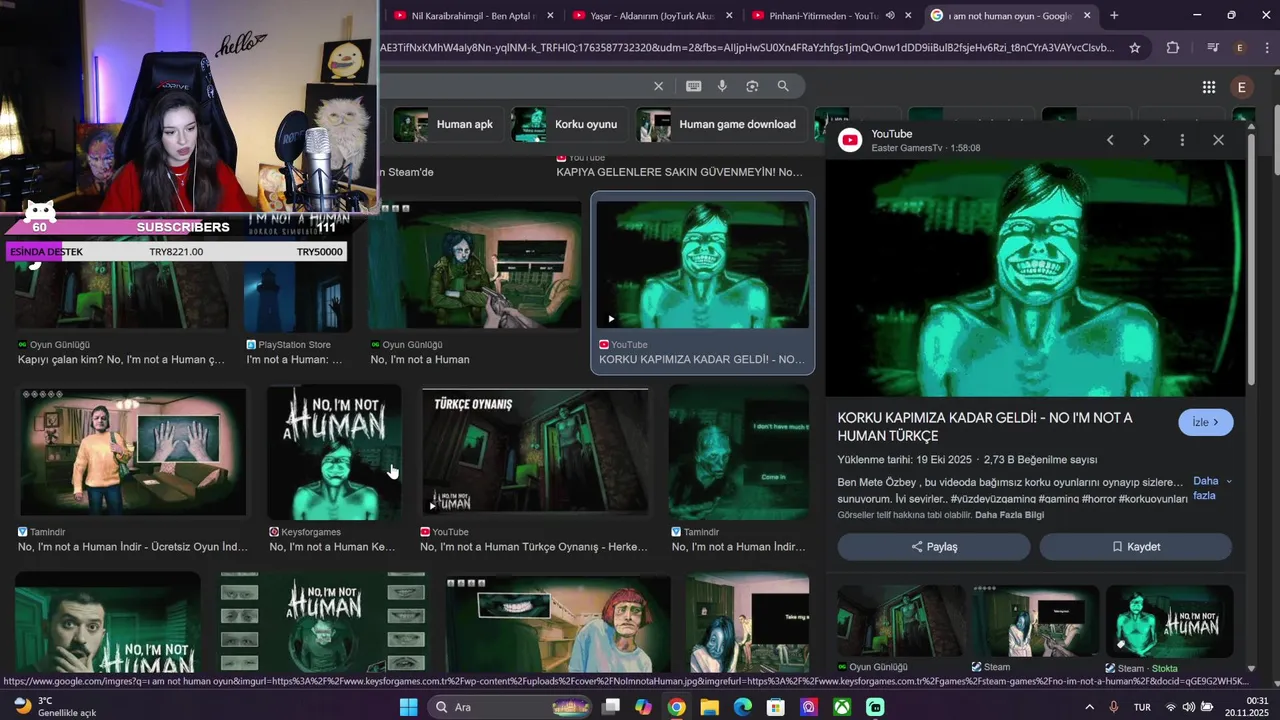This screenshot has width=1280, height=720.
Task: Open preview panel three-dot options
Action: (x=1182, y=140)
